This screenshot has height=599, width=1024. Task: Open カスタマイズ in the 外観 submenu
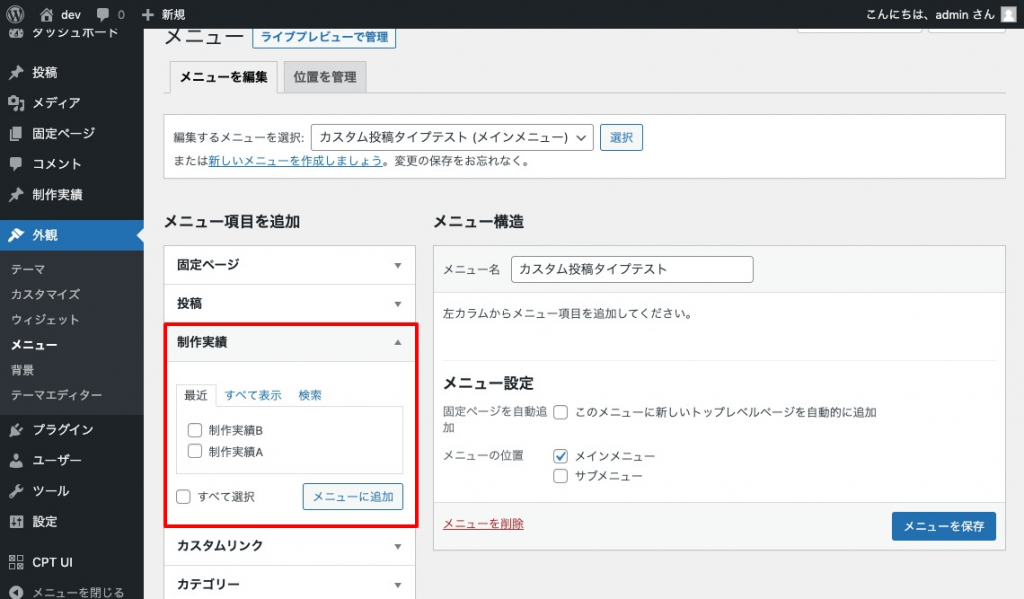[46, 295]
